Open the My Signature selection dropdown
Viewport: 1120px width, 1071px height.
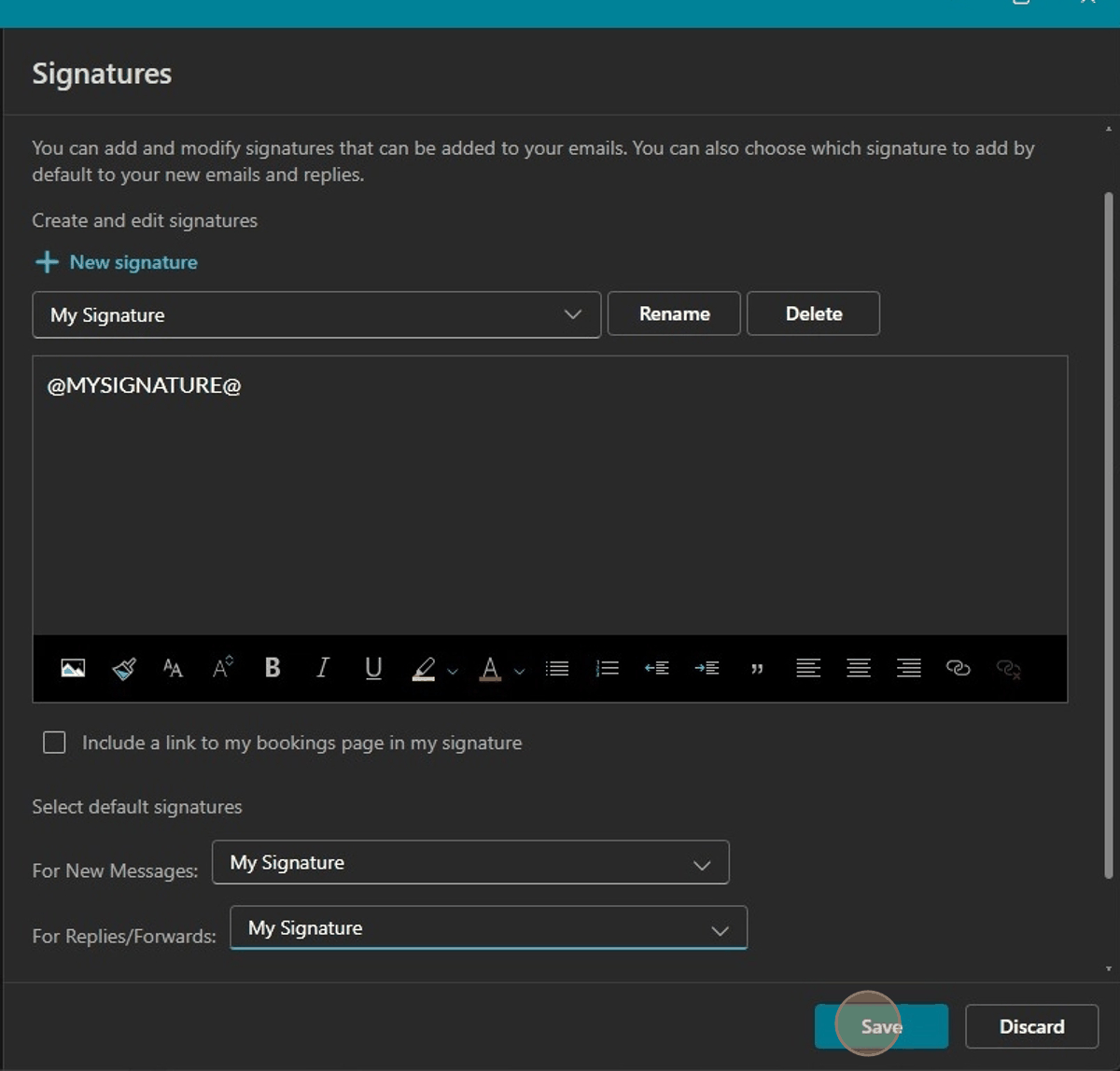click(316, 314)
